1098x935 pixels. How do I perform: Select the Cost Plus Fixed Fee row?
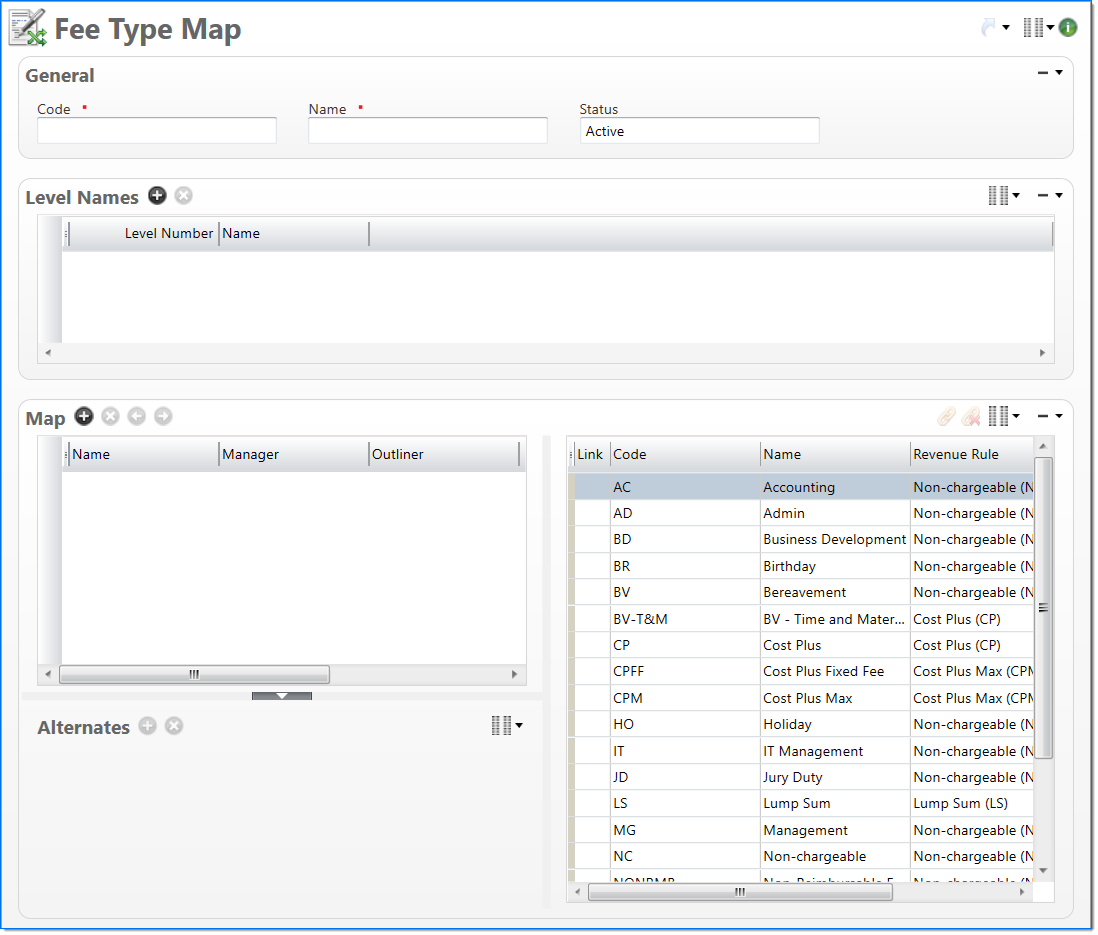[x=822, y=672]
